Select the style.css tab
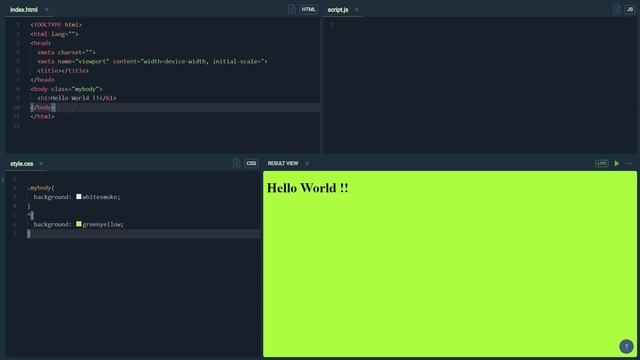 pyautogui.click(x=22, y=164)
